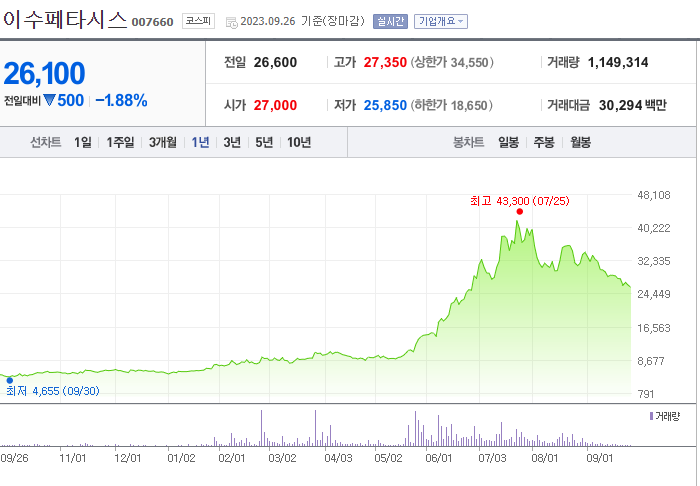Viewport: 700px width, 486px height.
Task: Click the 03/02 date on the chart axis
Action: [x=282, y=458]
